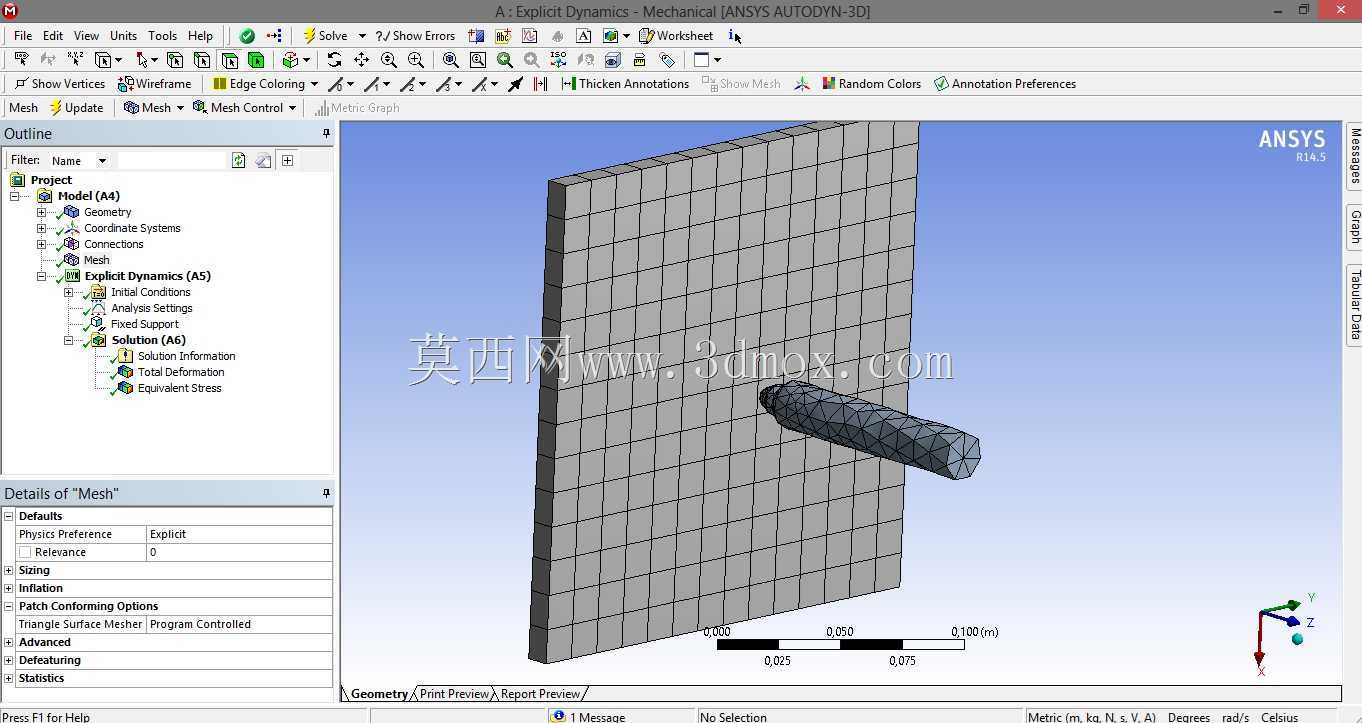
Task: Expand the Sizing section
Action: (x=9, y=570)
